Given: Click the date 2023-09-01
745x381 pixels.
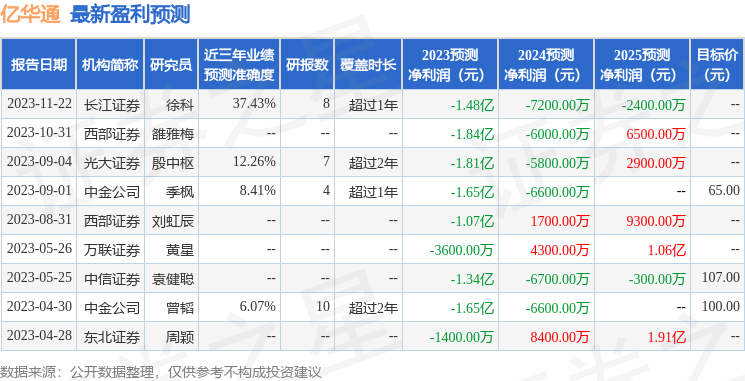Looking at the screenshot, I should click(x=39, y=191).
